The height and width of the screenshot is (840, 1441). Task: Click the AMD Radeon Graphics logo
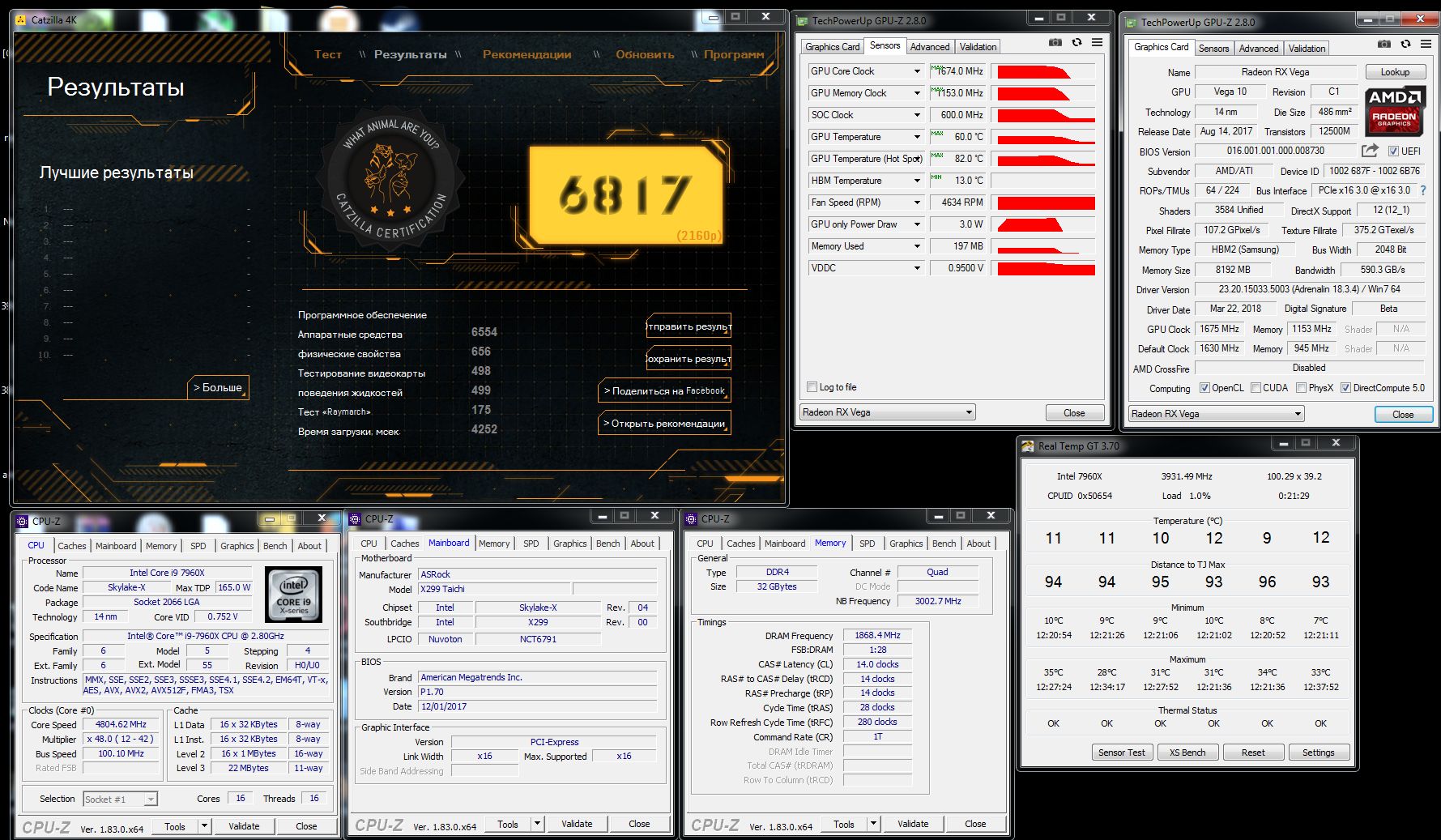point(1394,111)
